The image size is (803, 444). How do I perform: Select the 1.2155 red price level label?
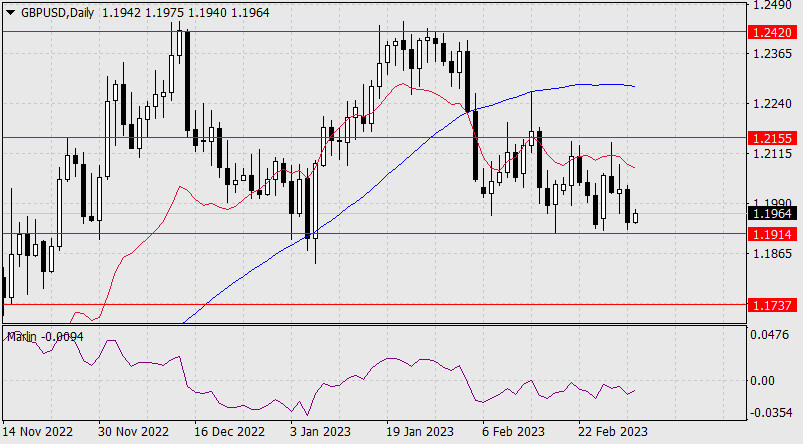click(772, 138)
